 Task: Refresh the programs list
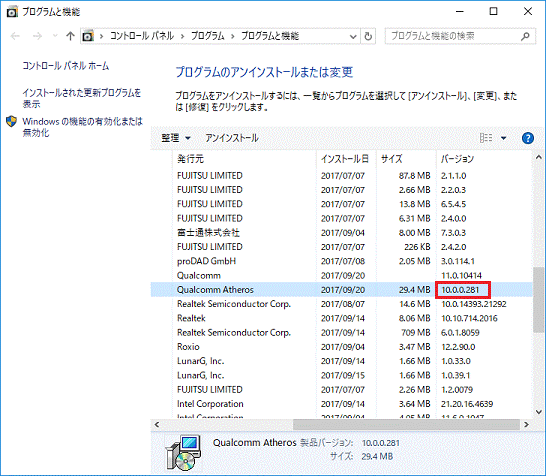pos(368,36)
